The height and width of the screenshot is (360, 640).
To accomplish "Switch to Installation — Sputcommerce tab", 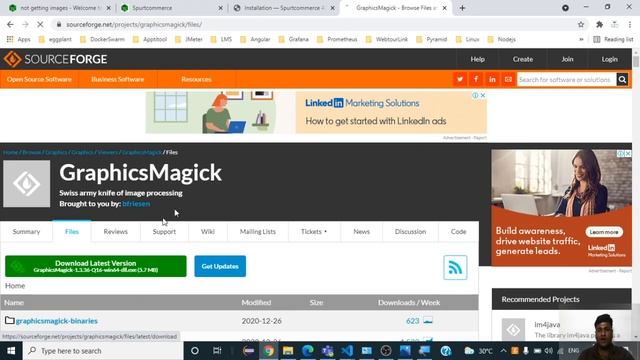I will tap(284, 8).
